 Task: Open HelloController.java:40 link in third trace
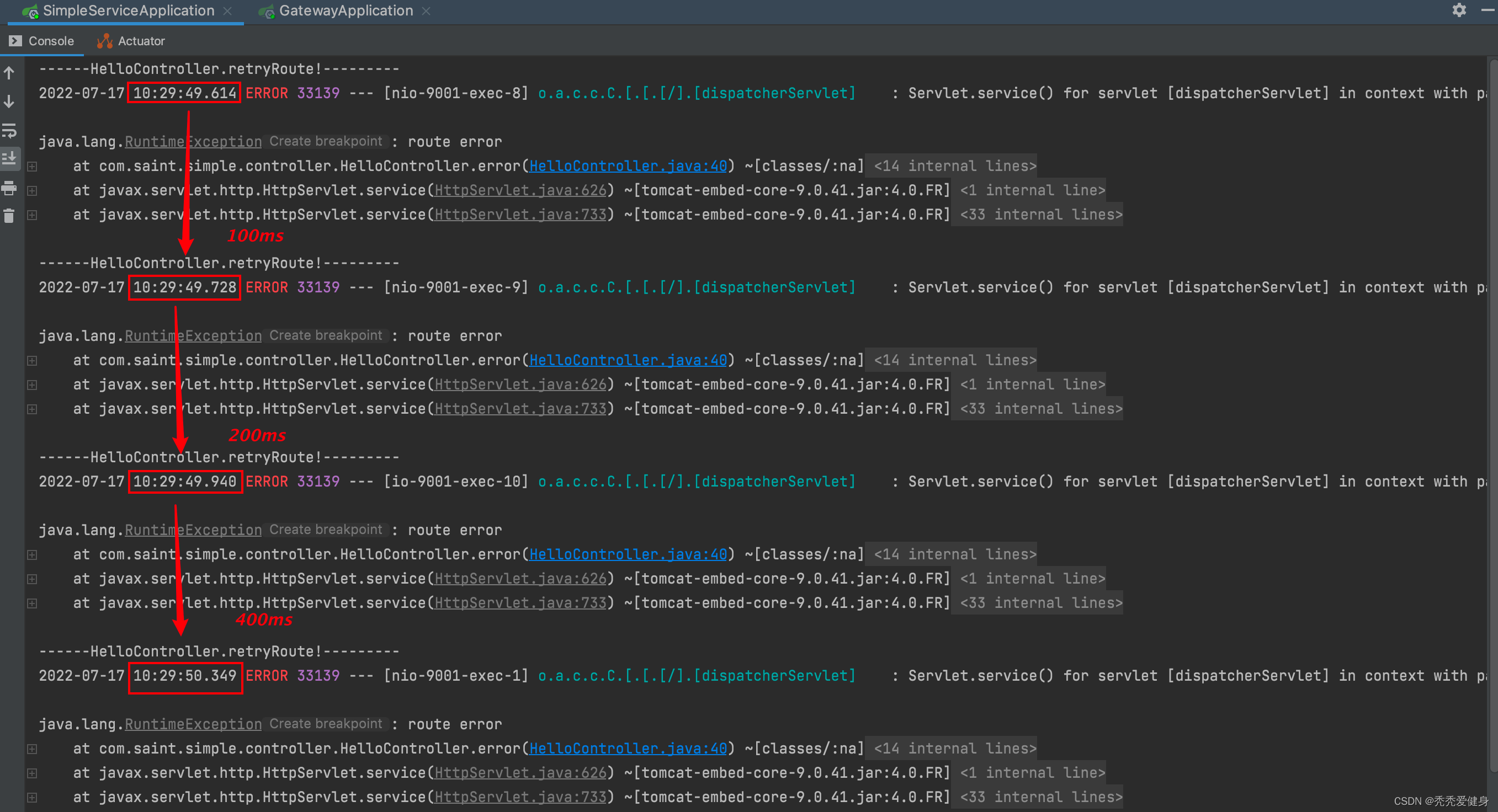pyautogui.click(x=628, y=554)
